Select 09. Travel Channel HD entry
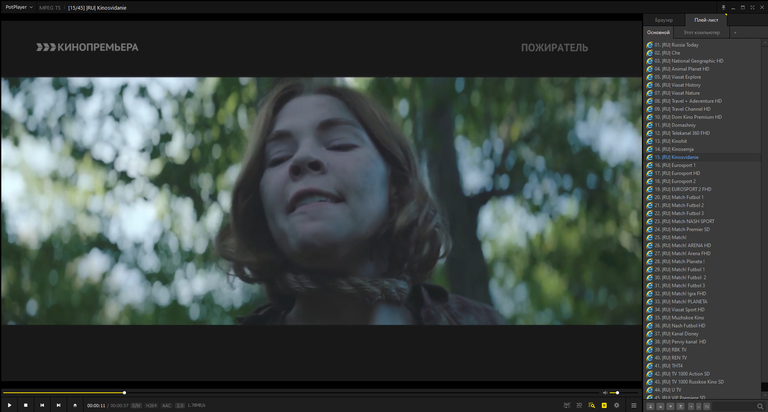The image size is (768, 412). [703, 109]
